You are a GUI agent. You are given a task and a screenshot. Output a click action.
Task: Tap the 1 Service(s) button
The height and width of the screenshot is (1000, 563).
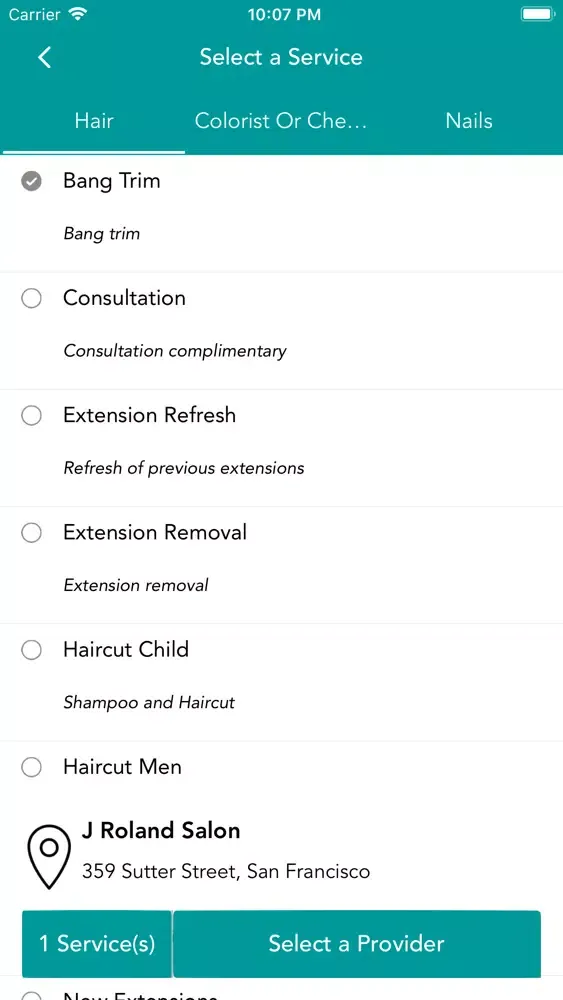click(97, 944)
